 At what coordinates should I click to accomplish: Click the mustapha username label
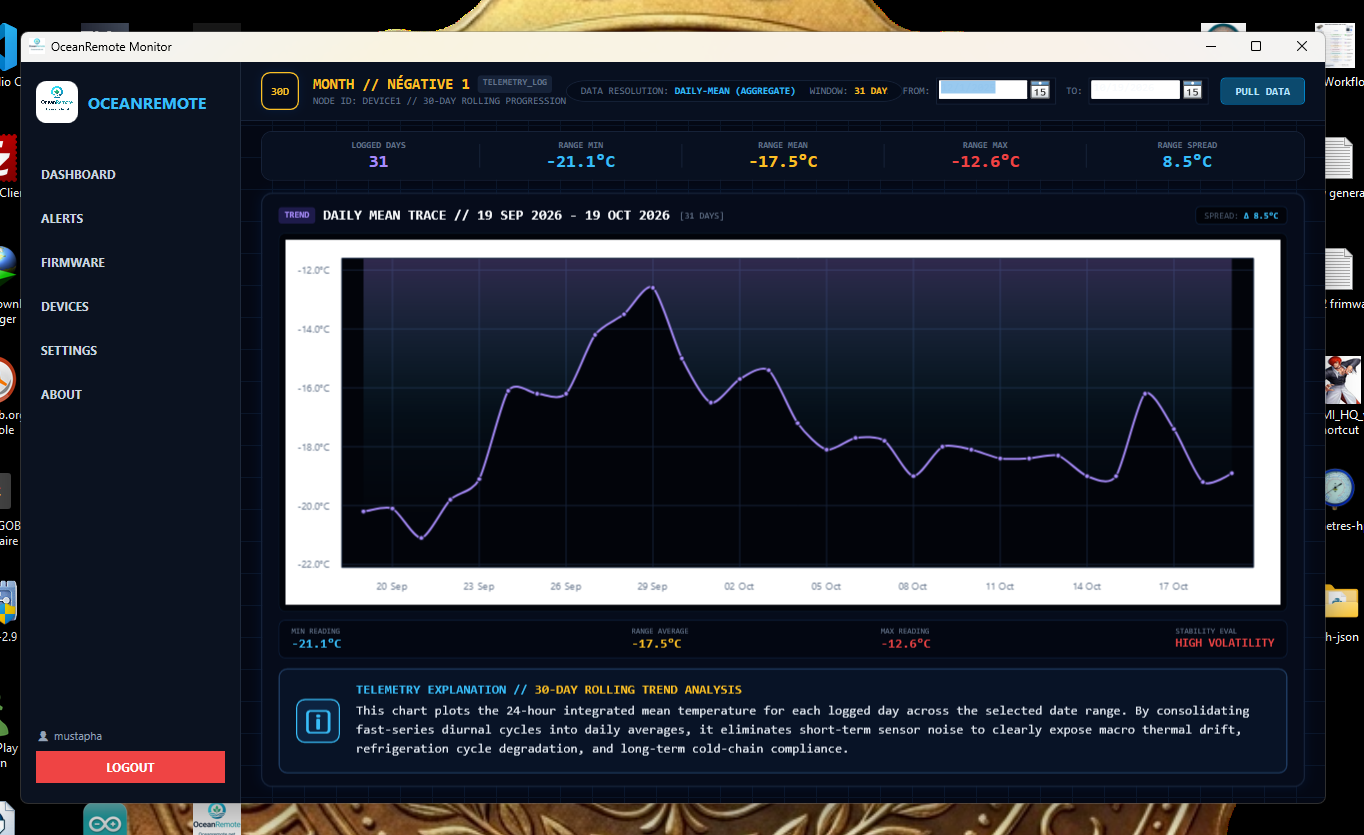(77, 736)
